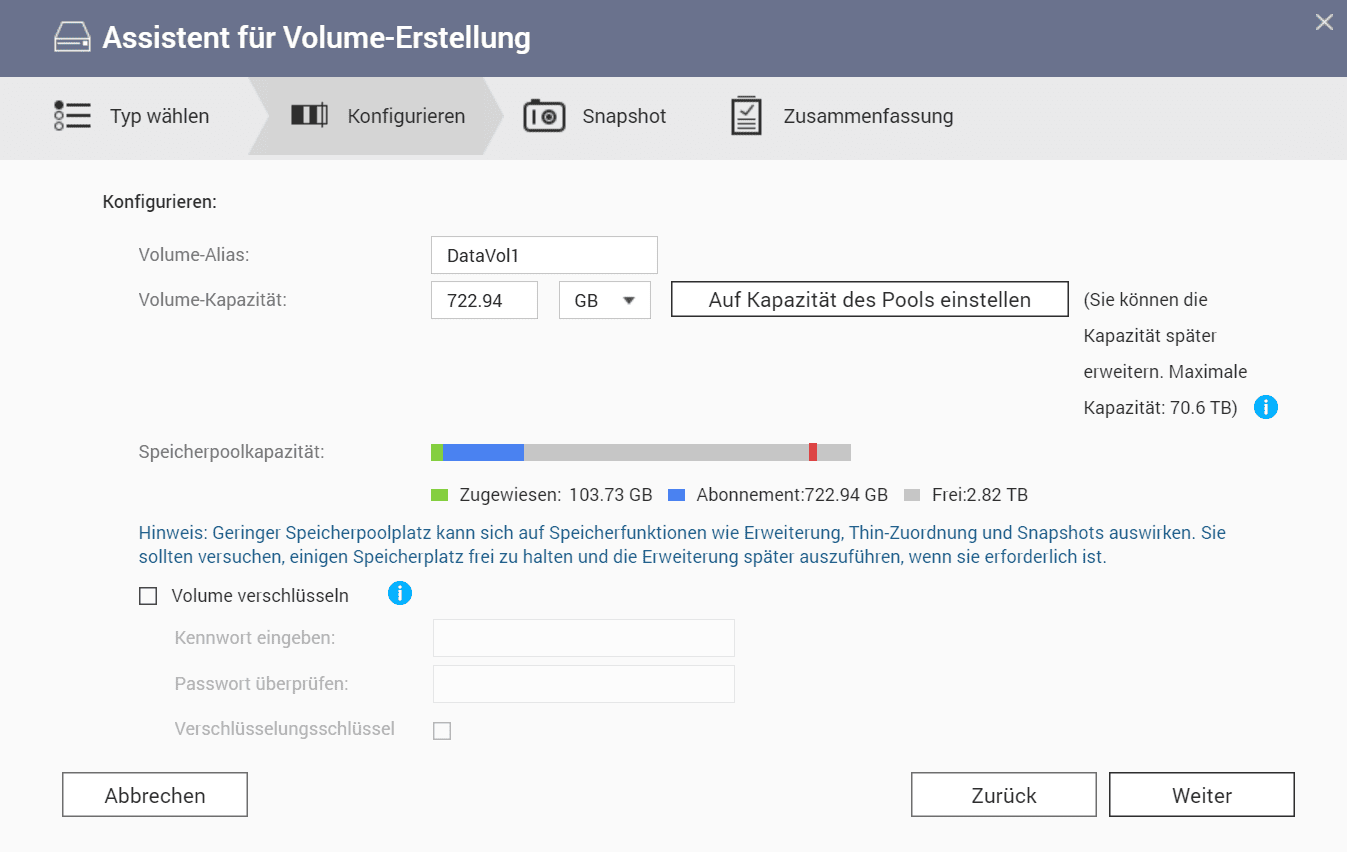Viewport: 1347px width, 852px height.
Task: Focus the Volume-Alias text field
Action: point(544,255)
